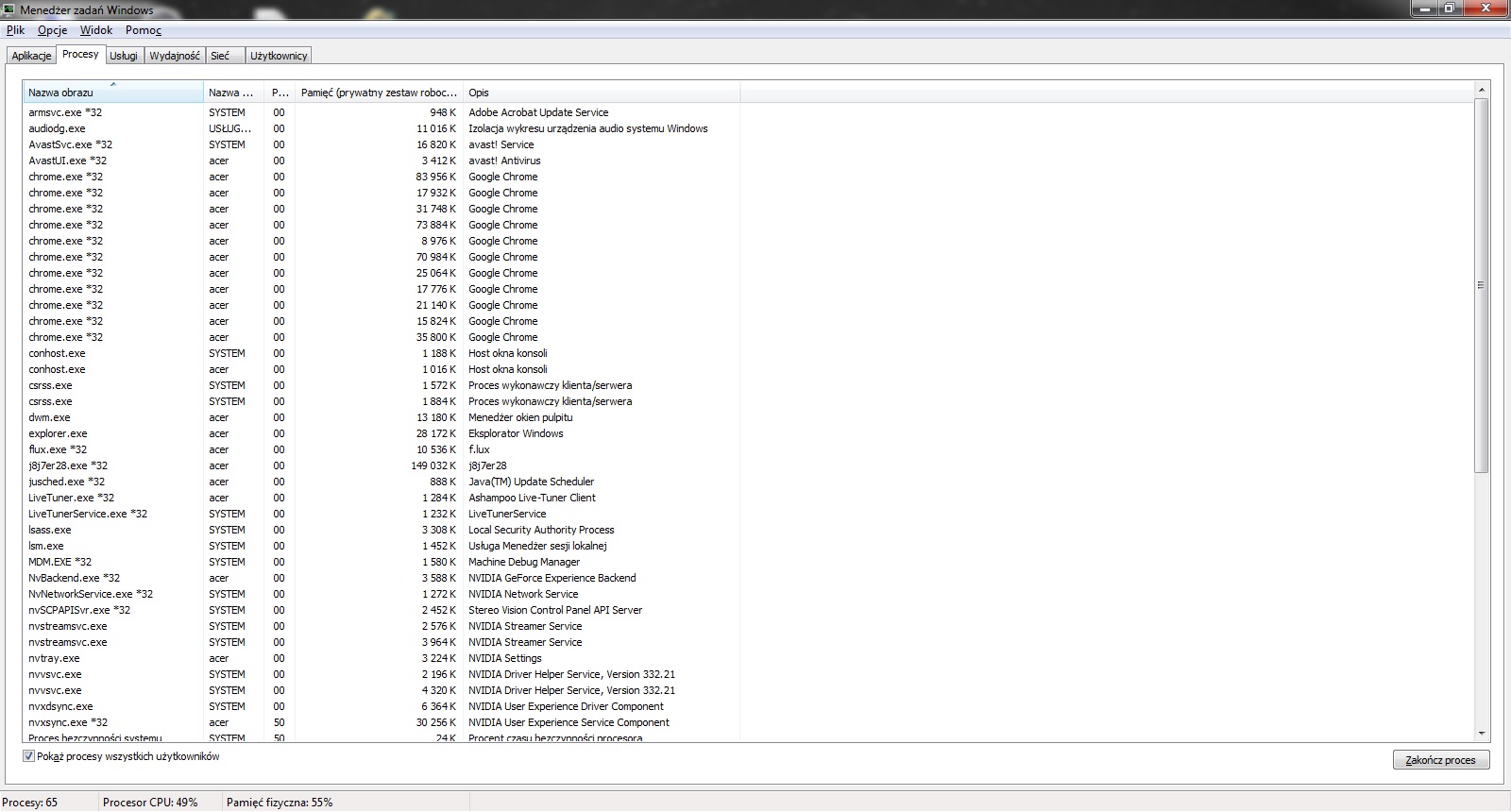Toggle show processes from all users checkbox
Viewport: 1511px width, 812px height.
coord(28,756)
